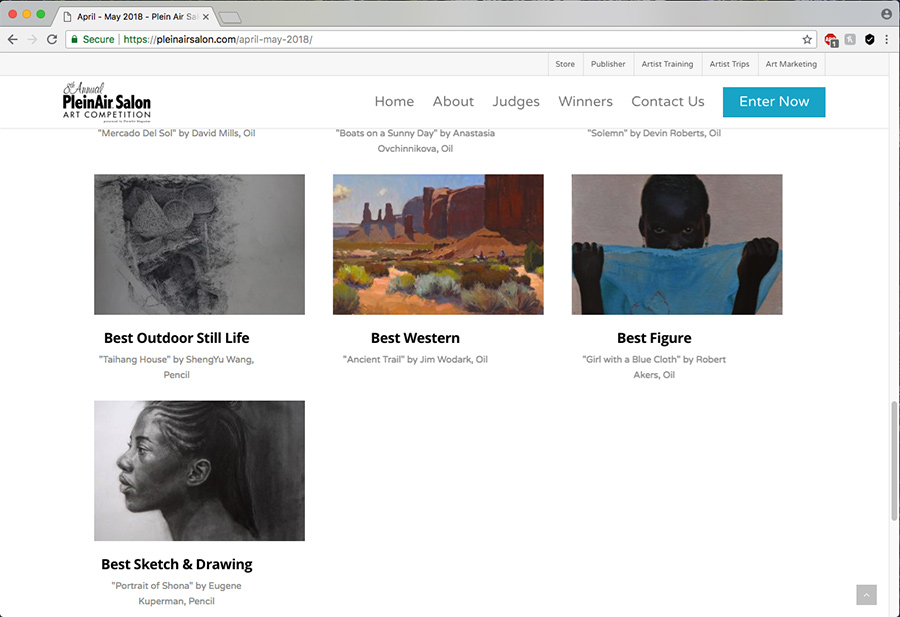Click the Boats on a Sunny Day caption
Viewport: 900px width, 617px height.
tap(415, 141)
